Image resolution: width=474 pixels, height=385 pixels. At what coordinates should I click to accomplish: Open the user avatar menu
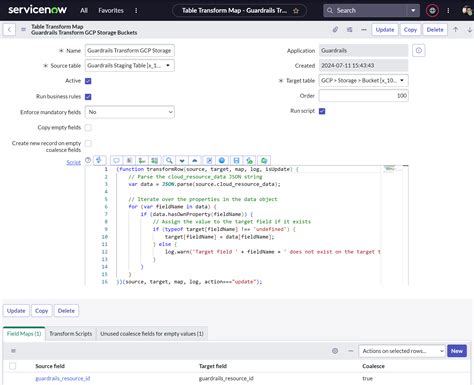(467, 11)
